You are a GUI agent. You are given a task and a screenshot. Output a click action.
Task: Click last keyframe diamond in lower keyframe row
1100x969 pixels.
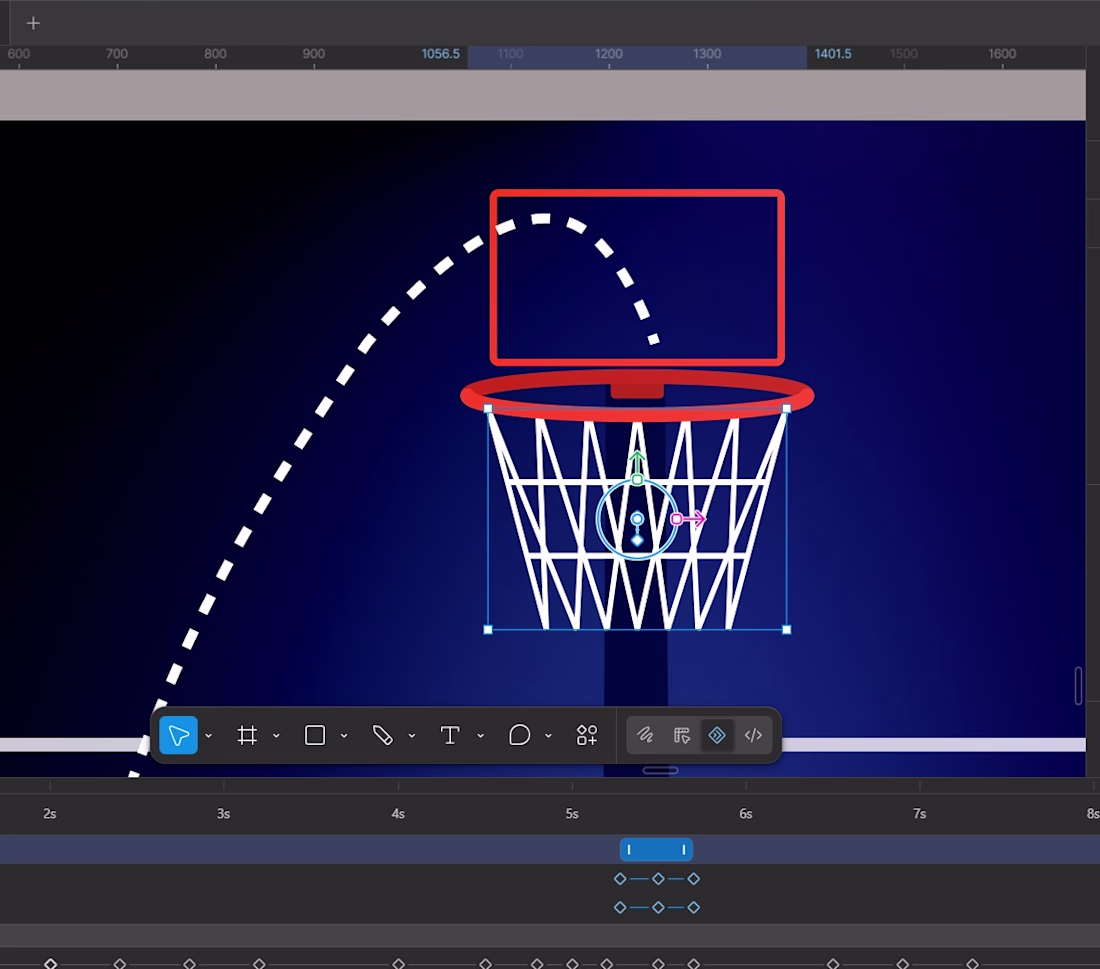(x=694, y=907)
